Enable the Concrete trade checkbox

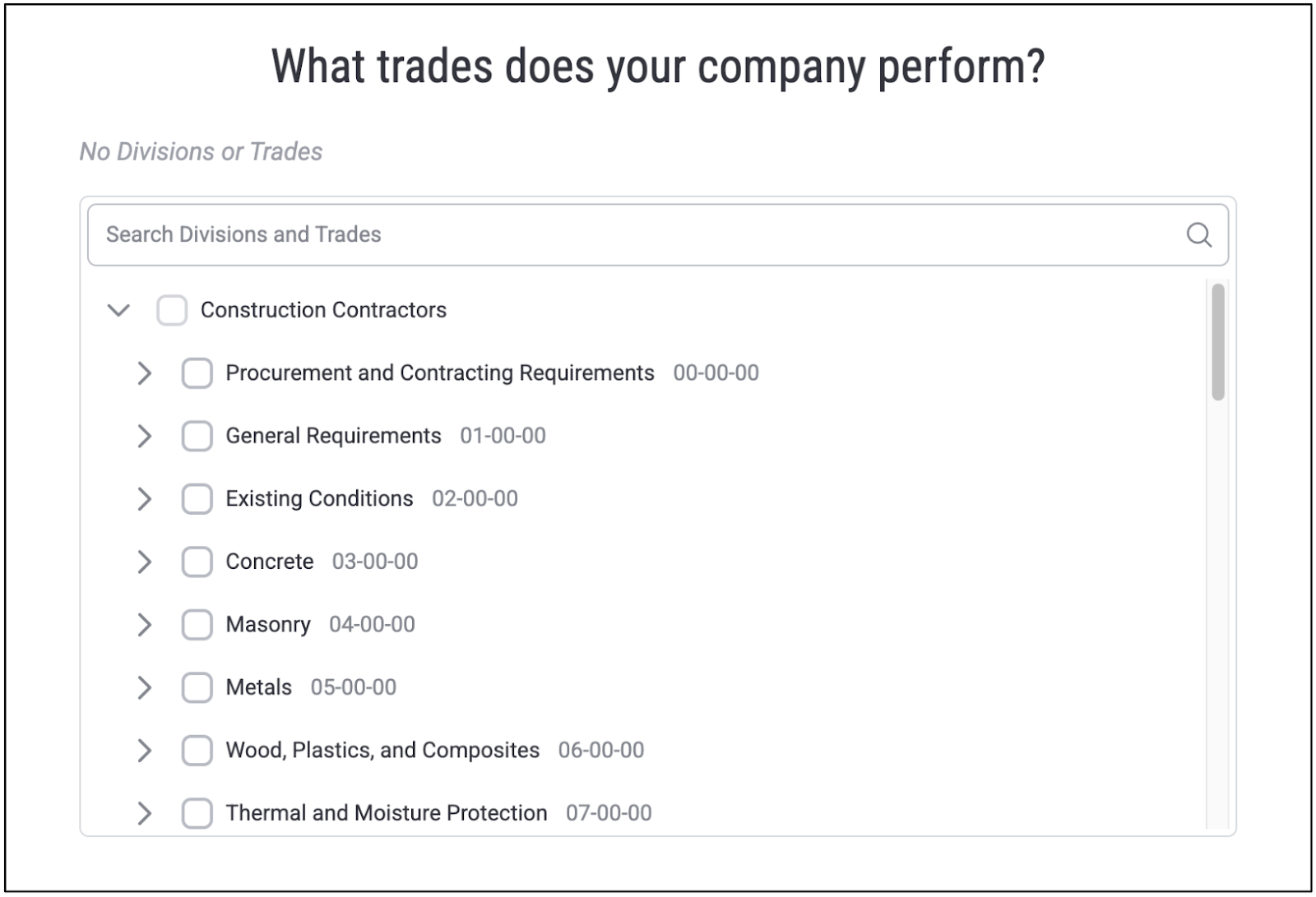pos(197,562)
